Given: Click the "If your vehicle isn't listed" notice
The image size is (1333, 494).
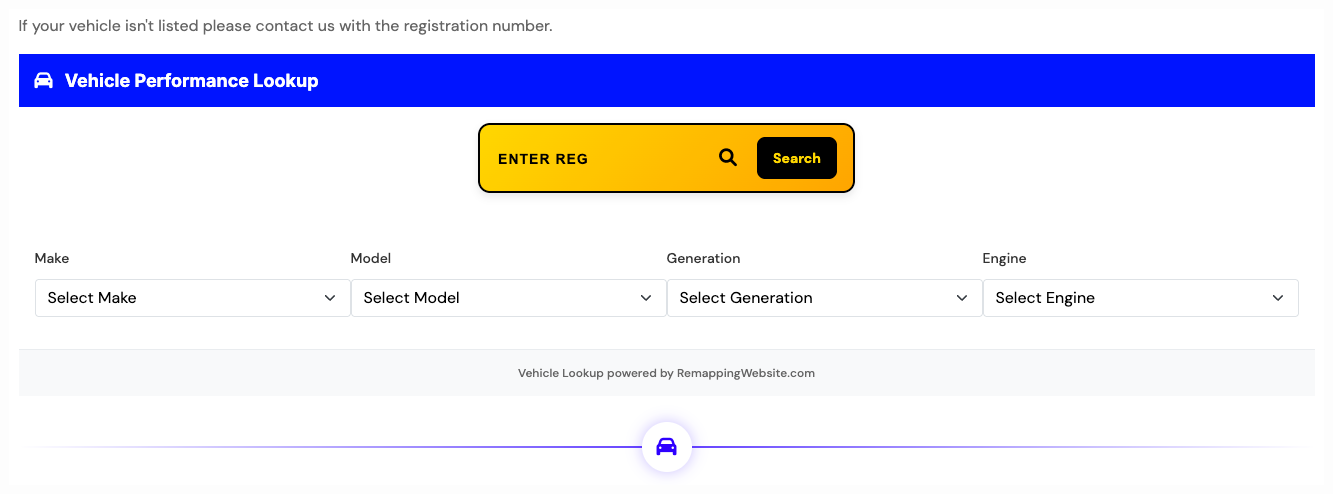Looking at the screenshot, I should (x=285, y=26).
